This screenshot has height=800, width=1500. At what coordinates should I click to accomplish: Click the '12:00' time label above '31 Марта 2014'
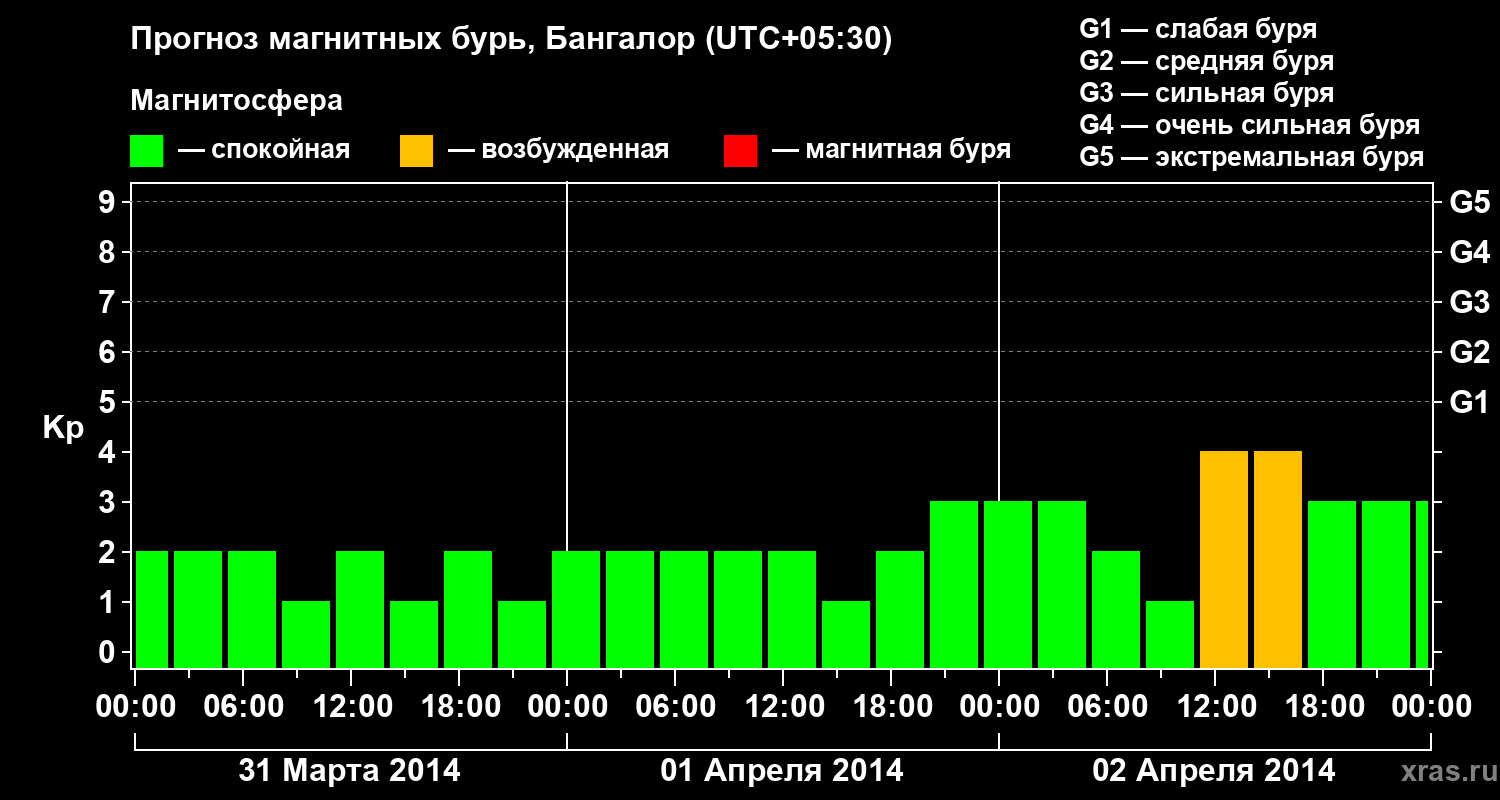[x=351, y=706]
